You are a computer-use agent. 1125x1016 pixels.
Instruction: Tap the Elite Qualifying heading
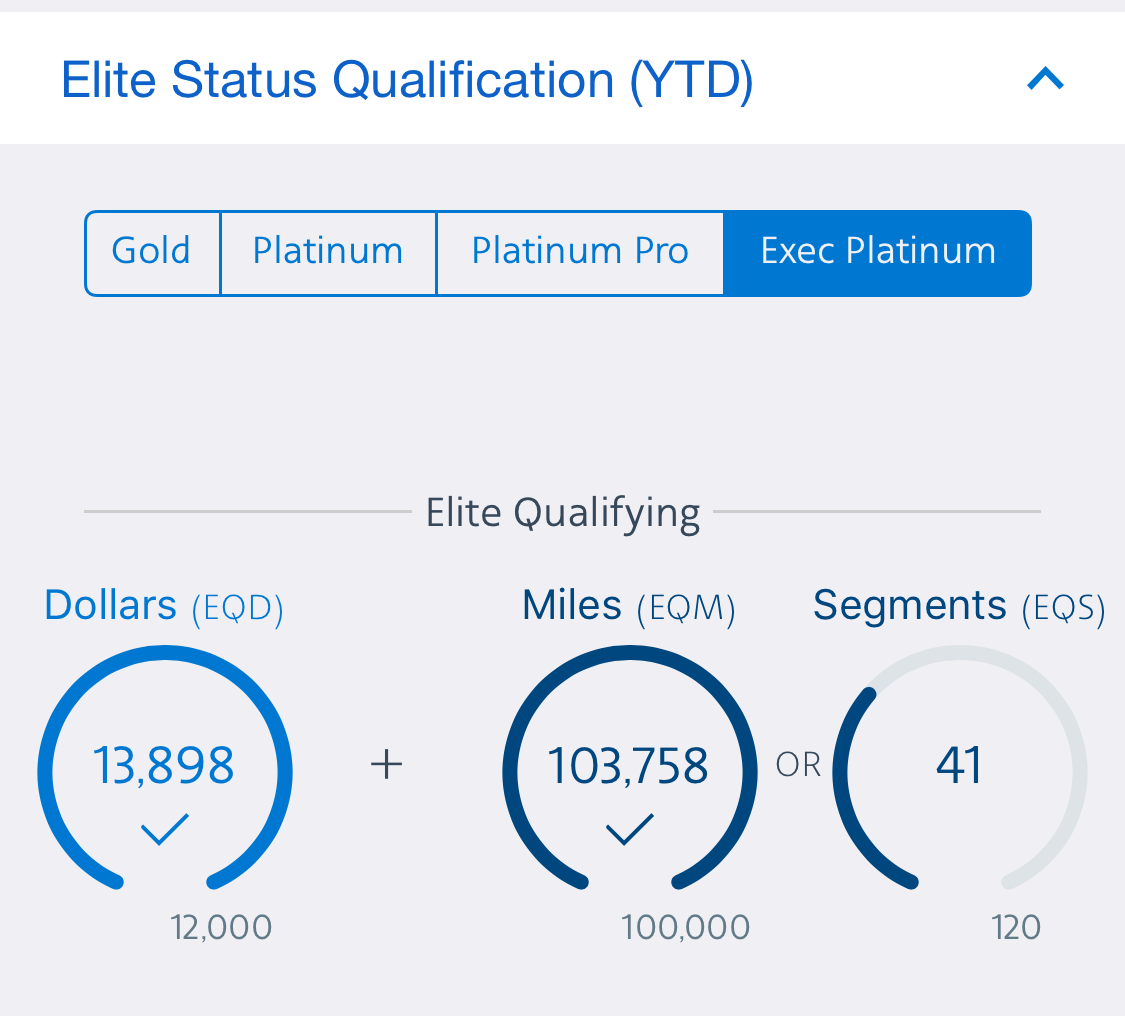pos(563,513)
